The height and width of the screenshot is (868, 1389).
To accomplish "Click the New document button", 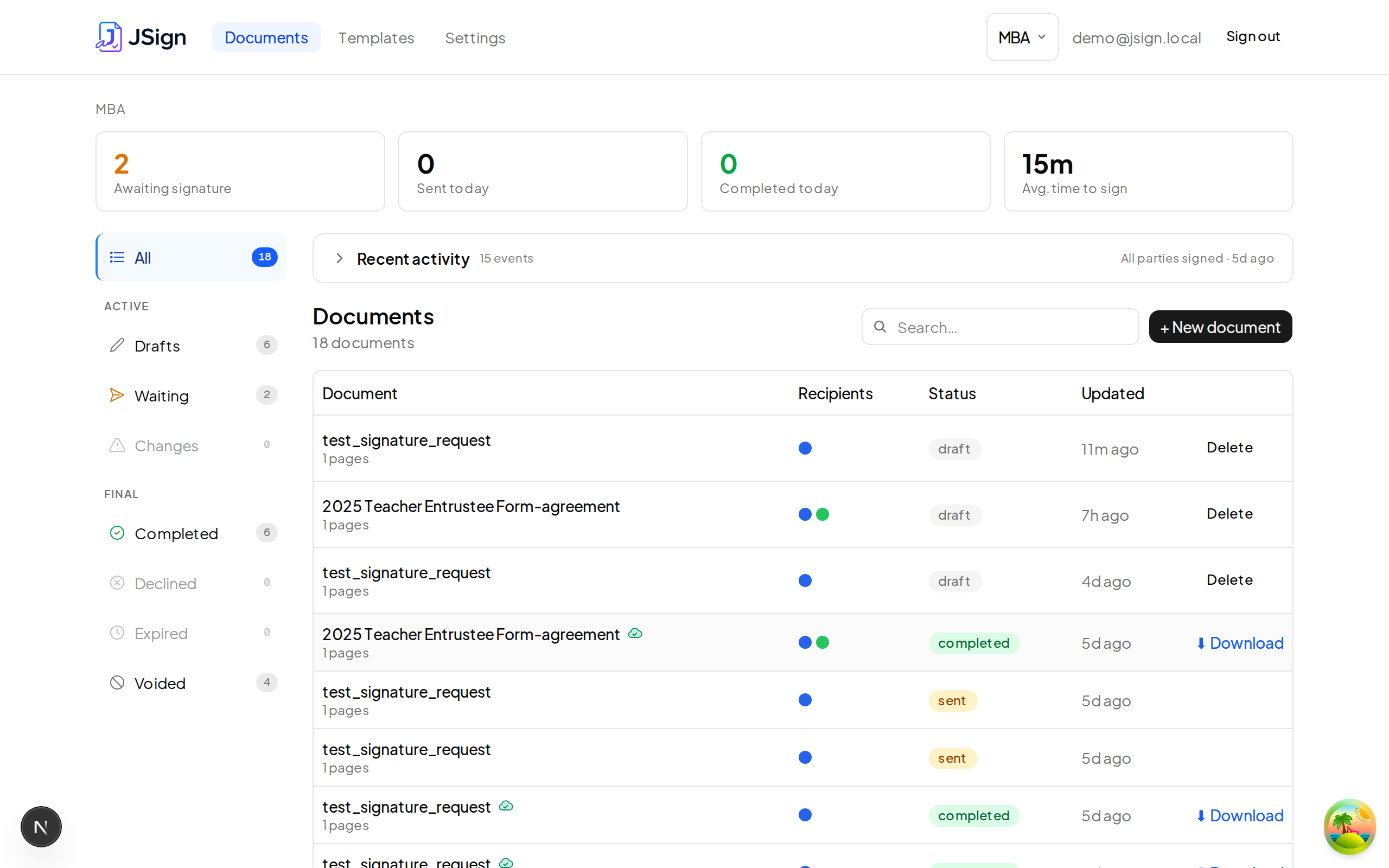I will tap(1220, 327).
